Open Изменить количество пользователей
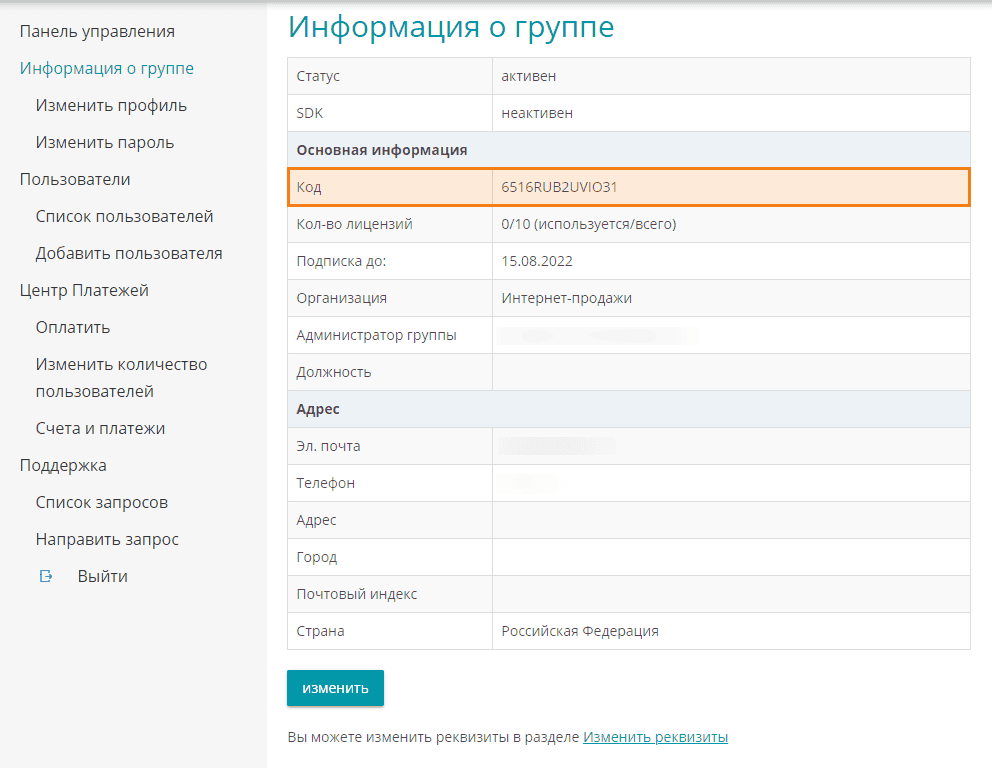This screenshot has width=992, height=768. [x=121, y=378]
